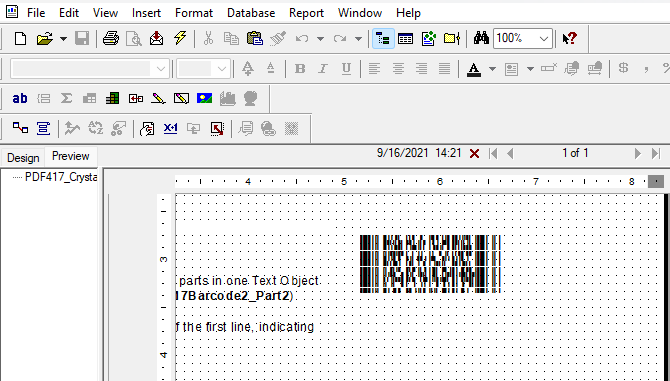Select font color swatch A
The height and width of the screenshot is (381, 670).
[x=473, y=69]
